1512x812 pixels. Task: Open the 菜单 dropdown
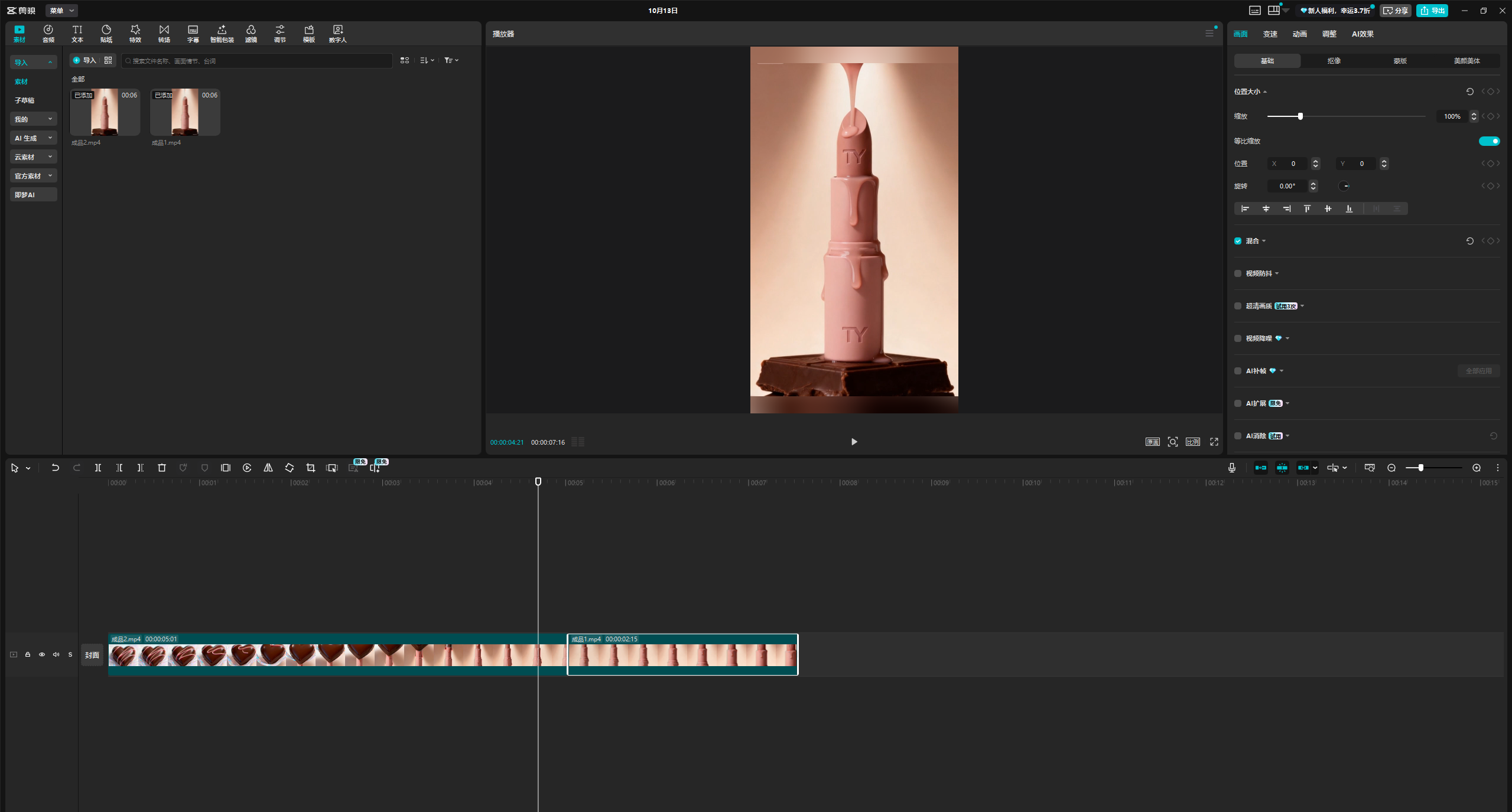tap(61, 11)
